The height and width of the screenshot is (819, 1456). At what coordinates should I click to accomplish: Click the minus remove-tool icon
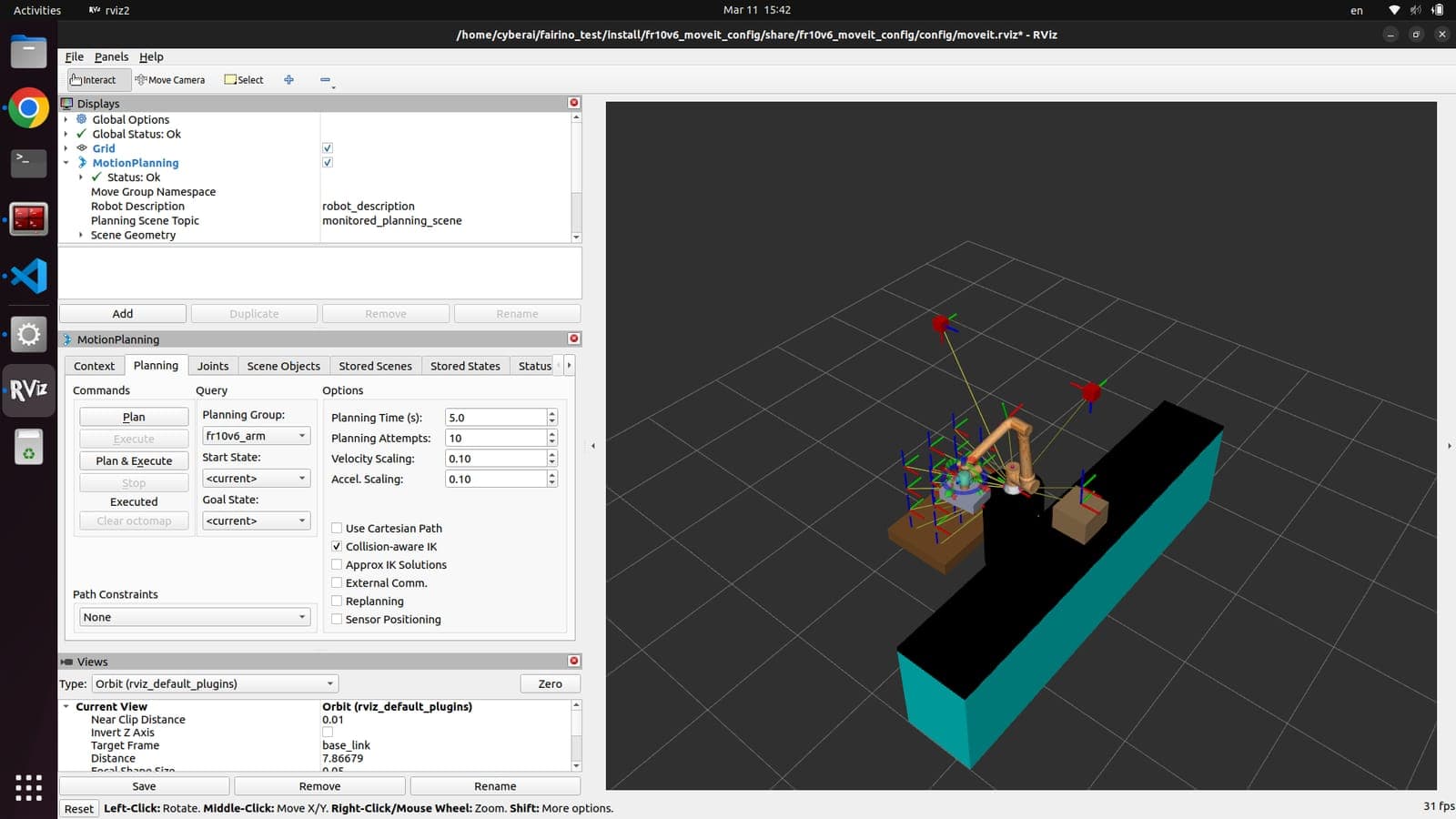coord(325,80)
